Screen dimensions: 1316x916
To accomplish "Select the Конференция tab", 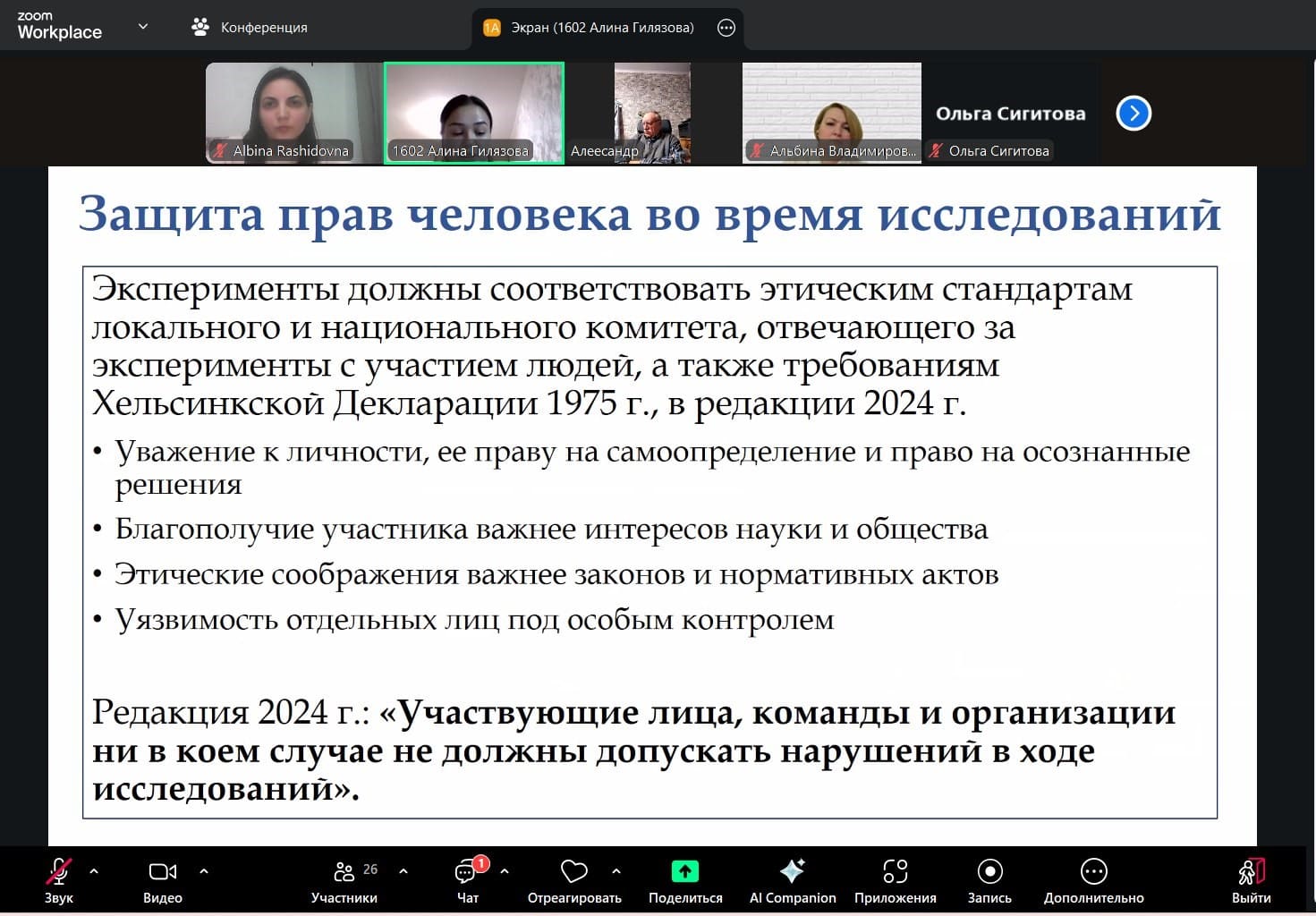I will coord(250,28).
